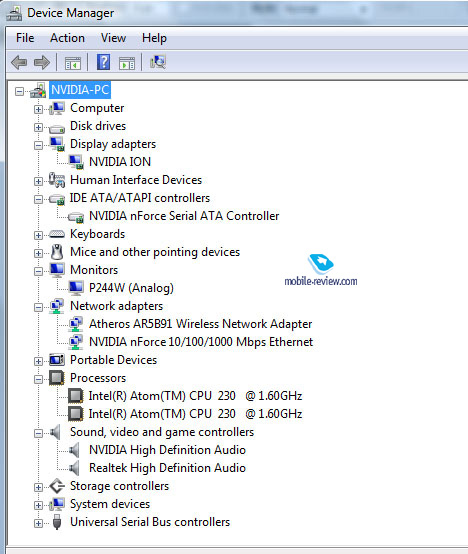Screen dimensions: 468x554
Task: Click the NVIDIA ION device icon
Action: click(76, 162)
